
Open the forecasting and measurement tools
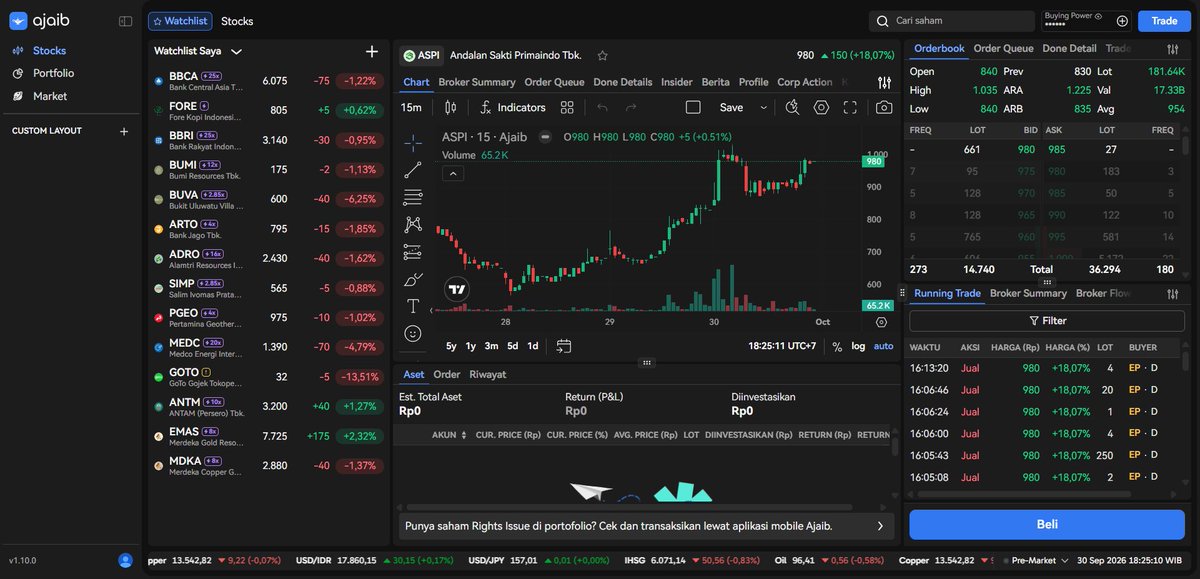413,252
